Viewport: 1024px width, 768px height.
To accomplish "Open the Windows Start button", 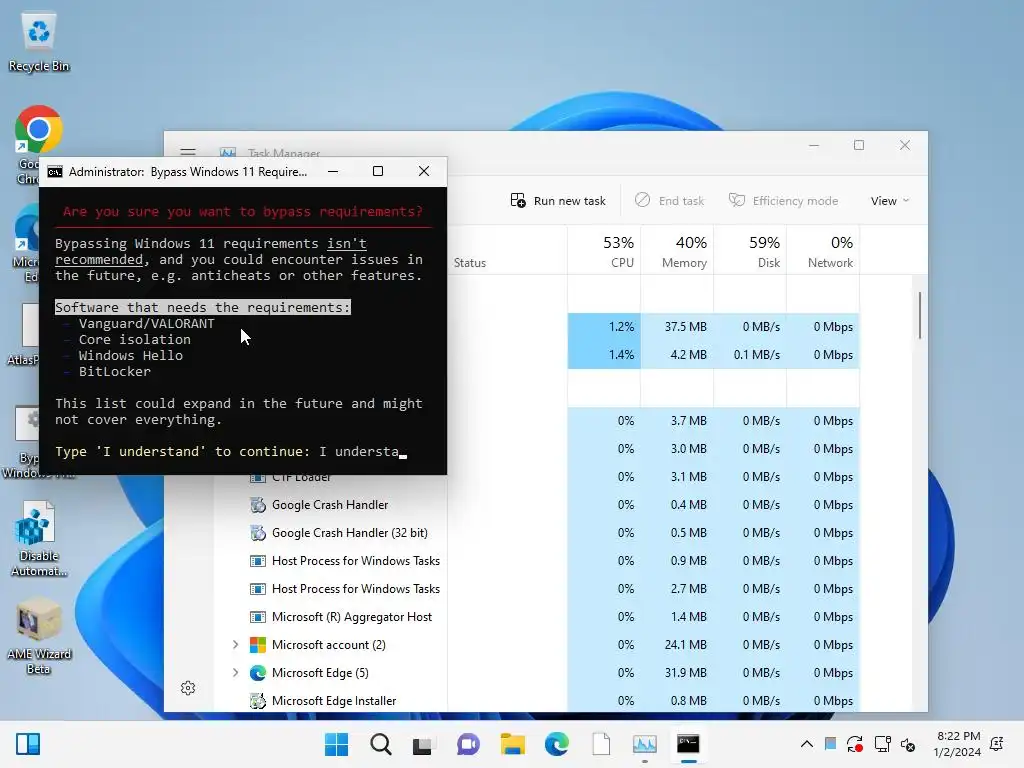I will tap(336, 744).
